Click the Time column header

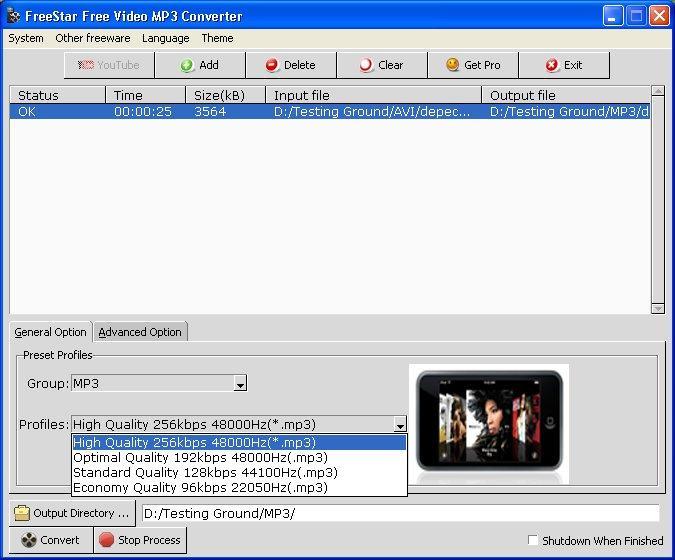pyautogui.click(x=146, y=95)
